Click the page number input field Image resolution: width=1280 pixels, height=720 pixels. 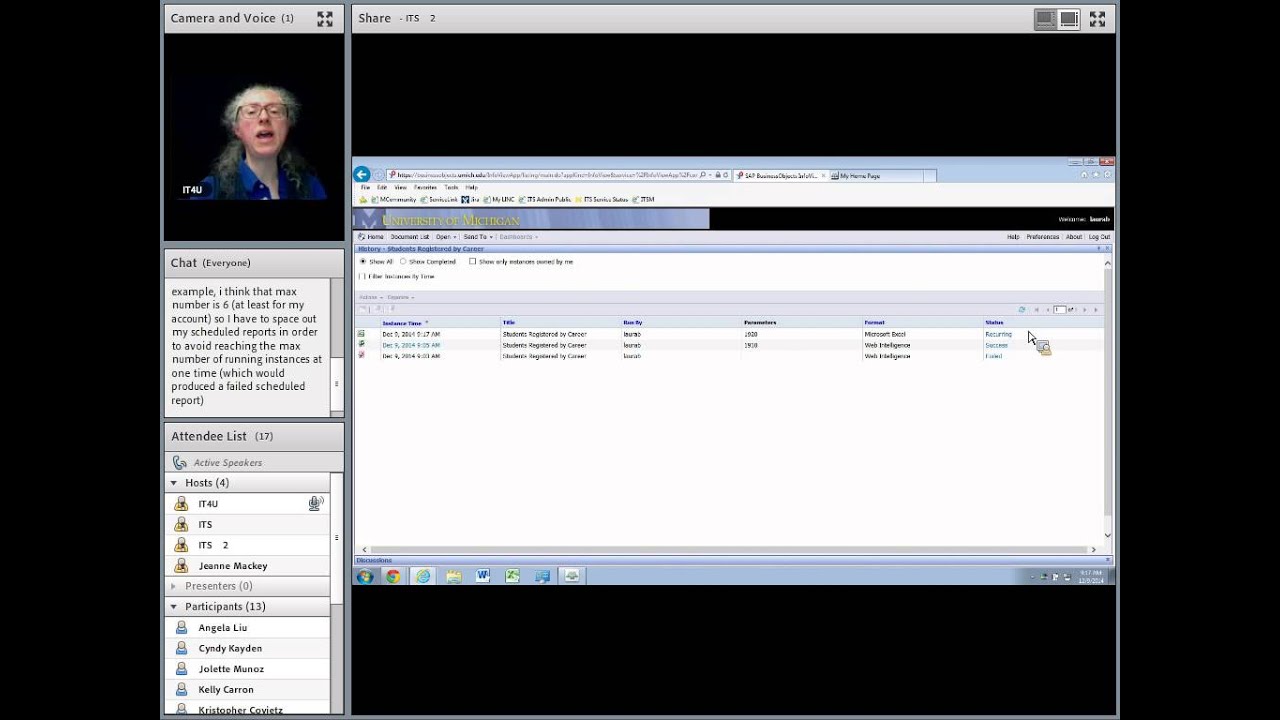click(x=1060, y=310)
